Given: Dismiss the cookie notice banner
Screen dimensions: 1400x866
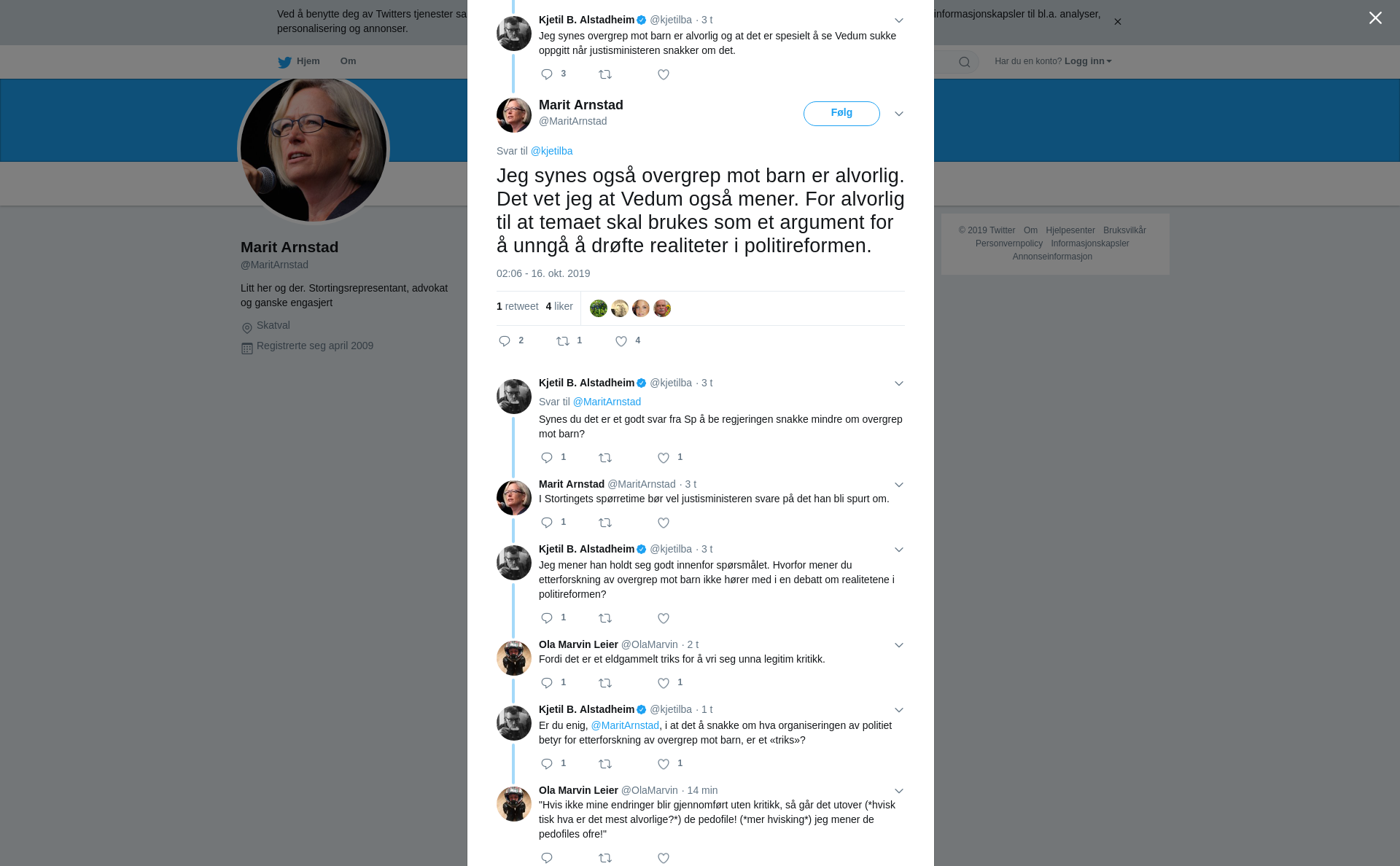Looking at the screenshot, I should click(1117, 21).
